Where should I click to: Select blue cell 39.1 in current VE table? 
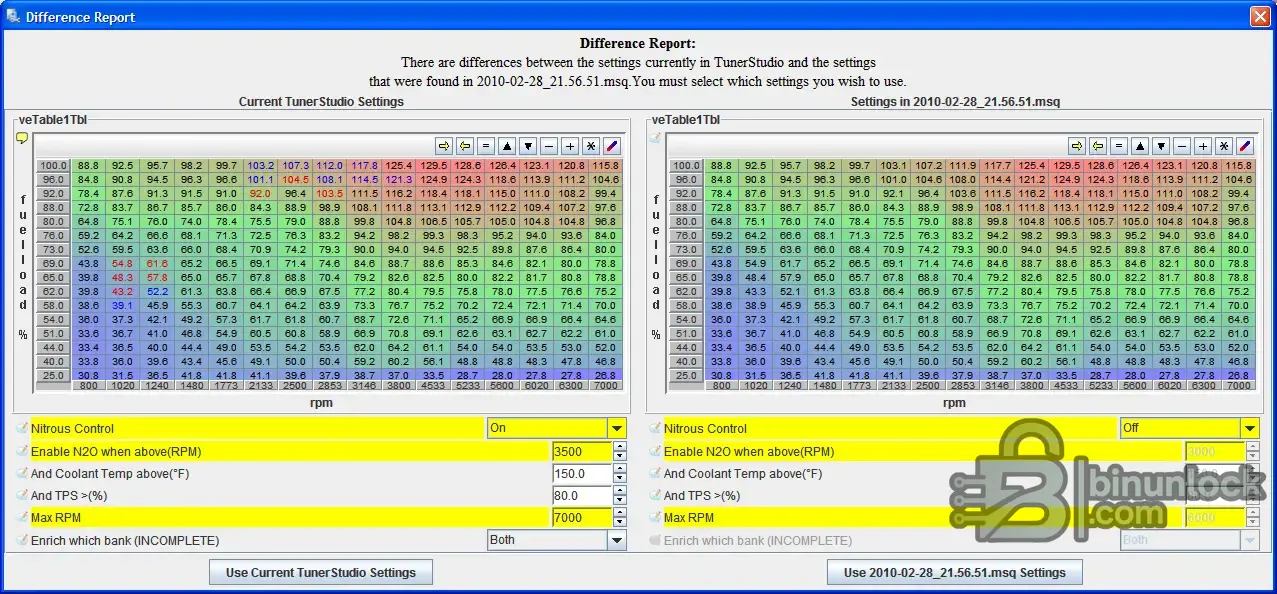[123, 305]
